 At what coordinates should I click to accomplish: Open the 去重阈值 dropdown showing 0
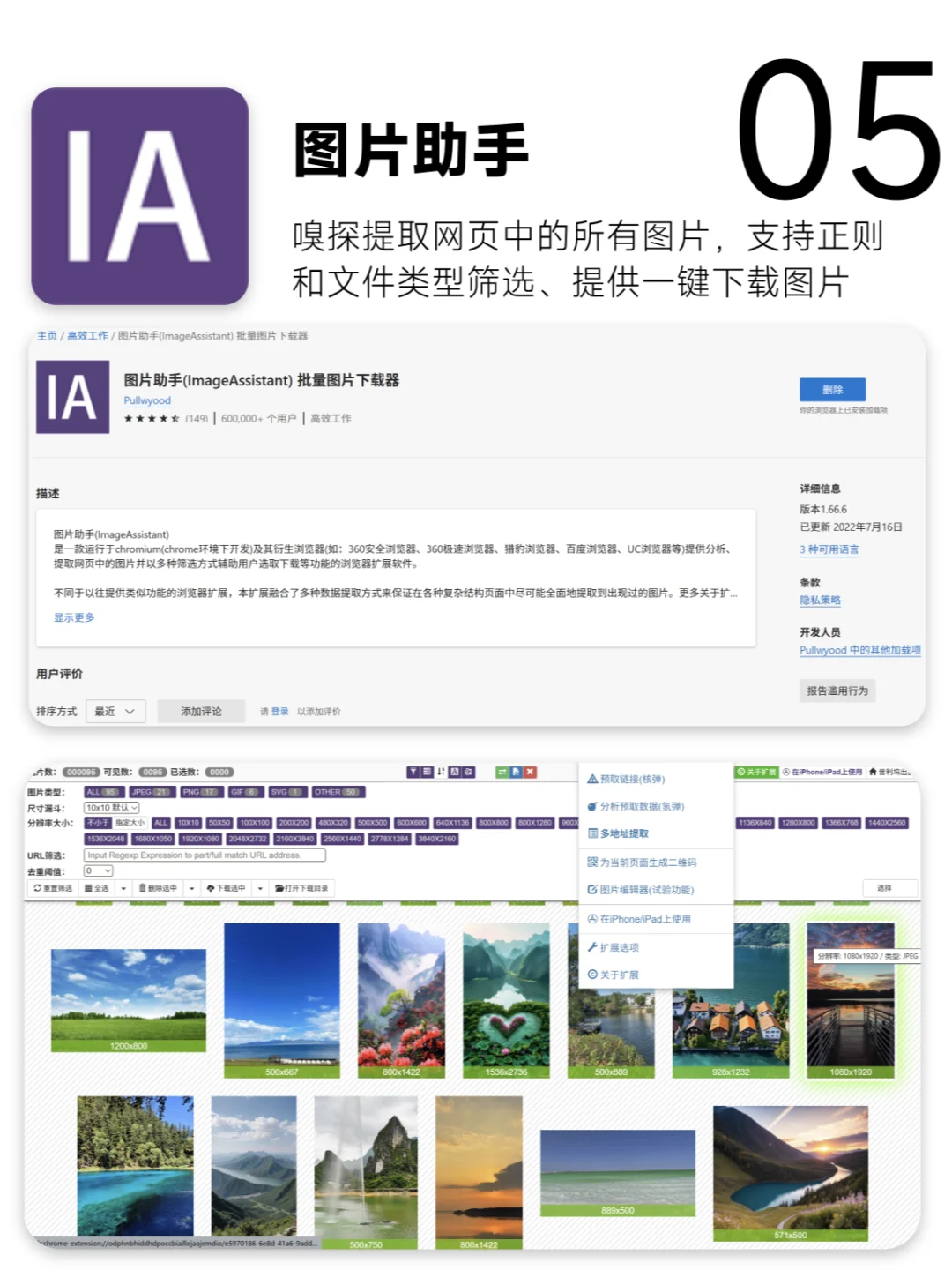click(99, 870)
